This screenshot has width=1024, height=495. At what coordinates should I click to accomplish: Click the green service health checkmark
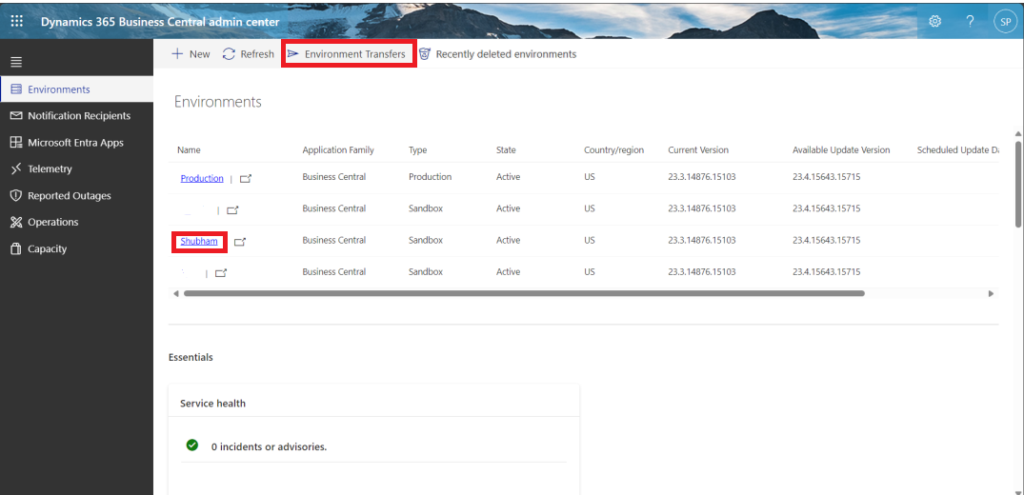[192, 445]
